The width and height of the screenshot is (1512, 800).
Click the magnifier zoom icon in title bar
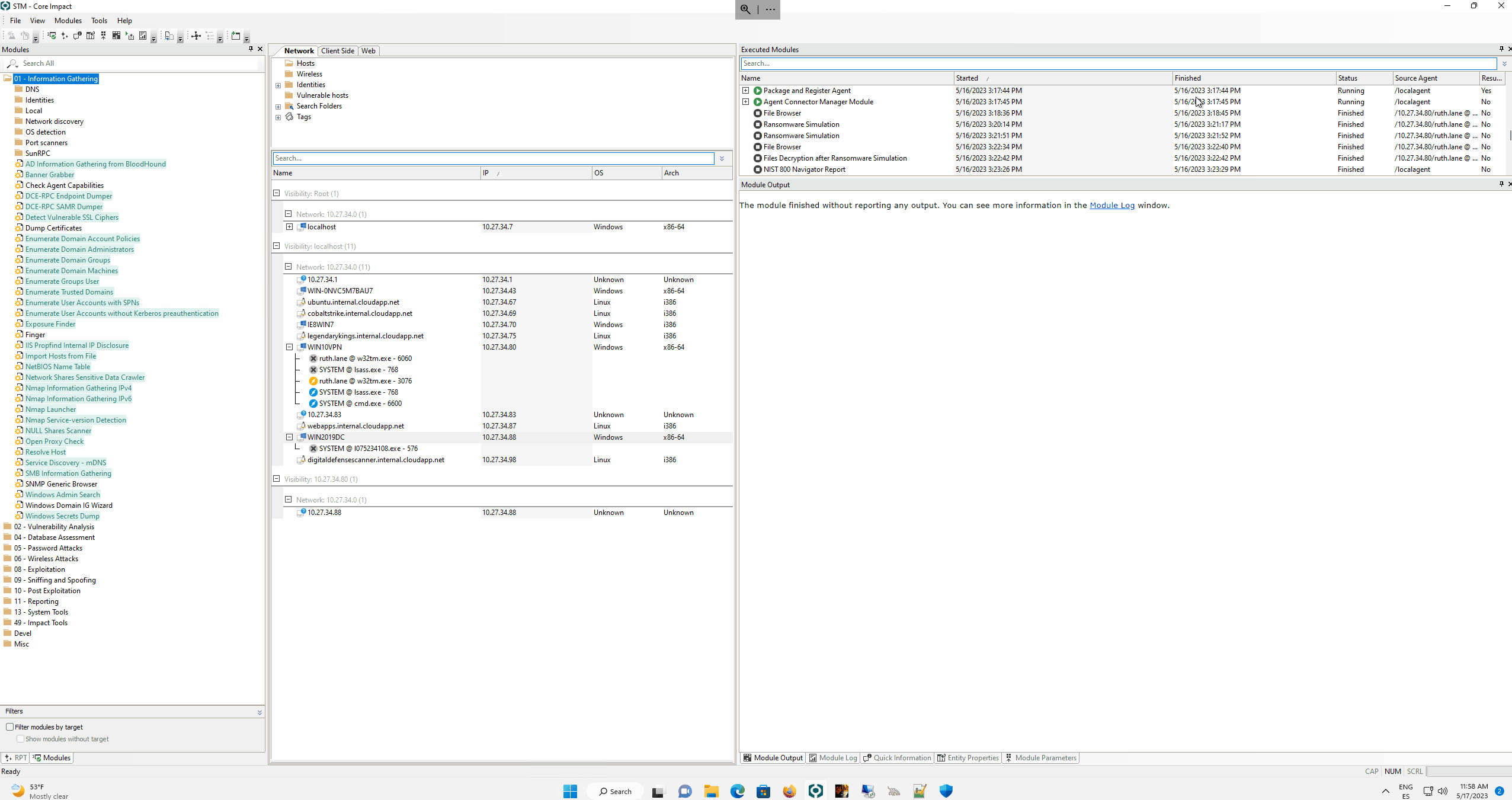coord(745,9)
